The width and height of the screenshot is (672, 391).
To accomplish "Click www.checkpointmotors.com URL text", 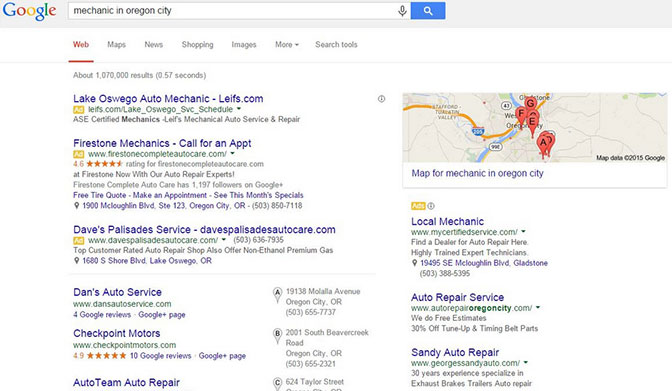I will coord(124,345).
